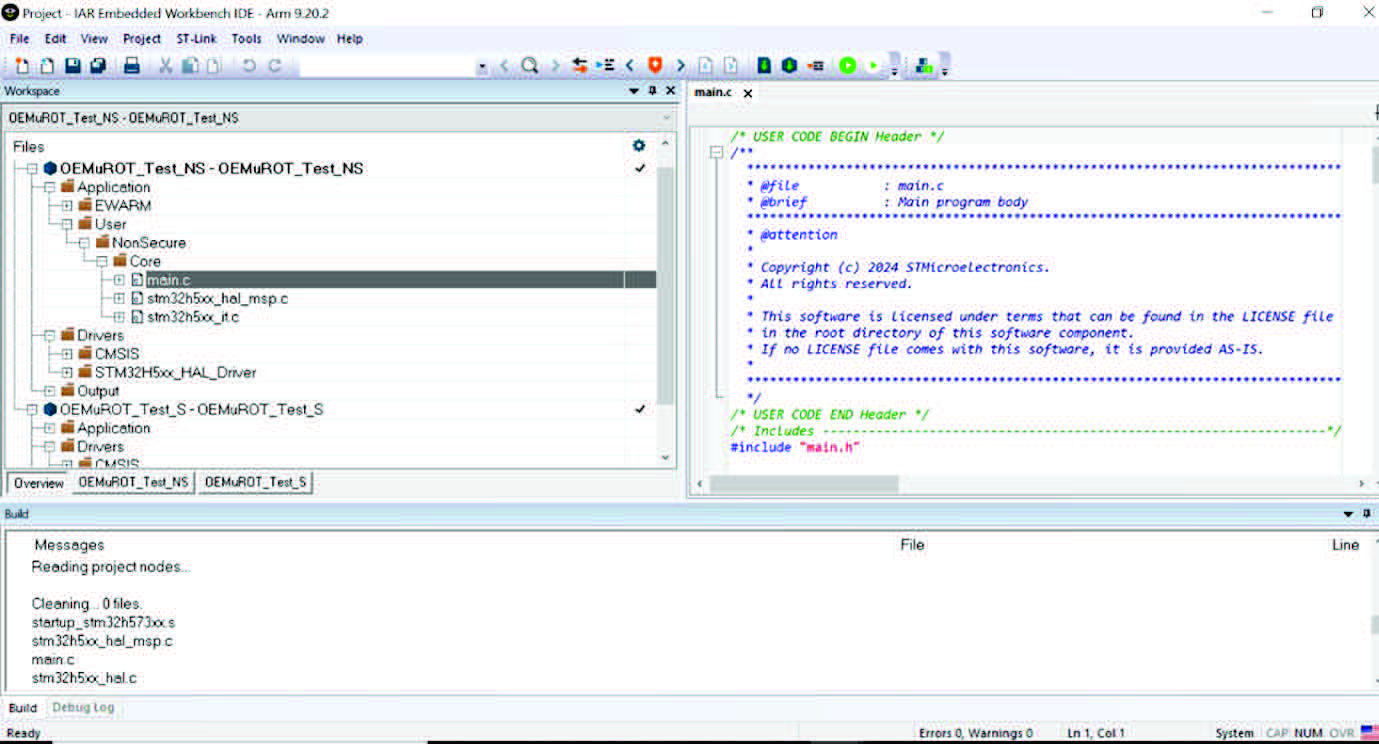Click the Go To line icon

(605, 65)
